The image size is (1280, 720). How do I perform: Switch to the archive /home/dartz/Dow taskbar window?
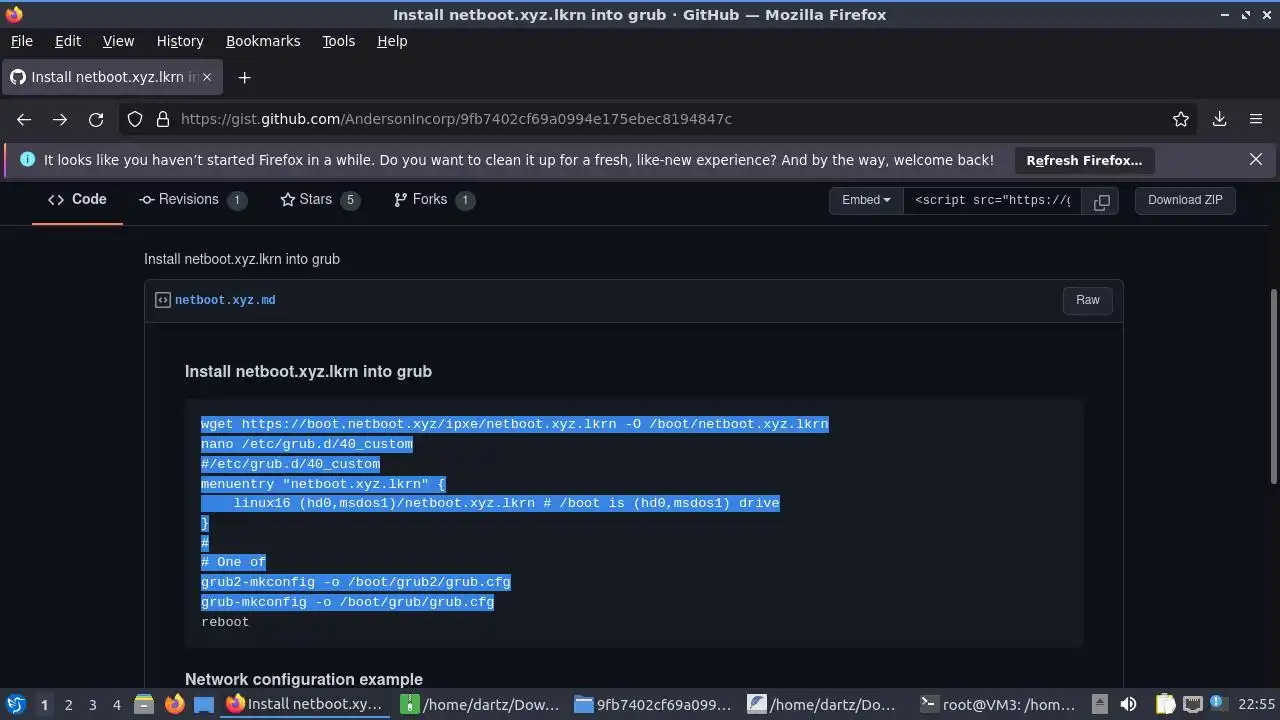click(480, 704)
